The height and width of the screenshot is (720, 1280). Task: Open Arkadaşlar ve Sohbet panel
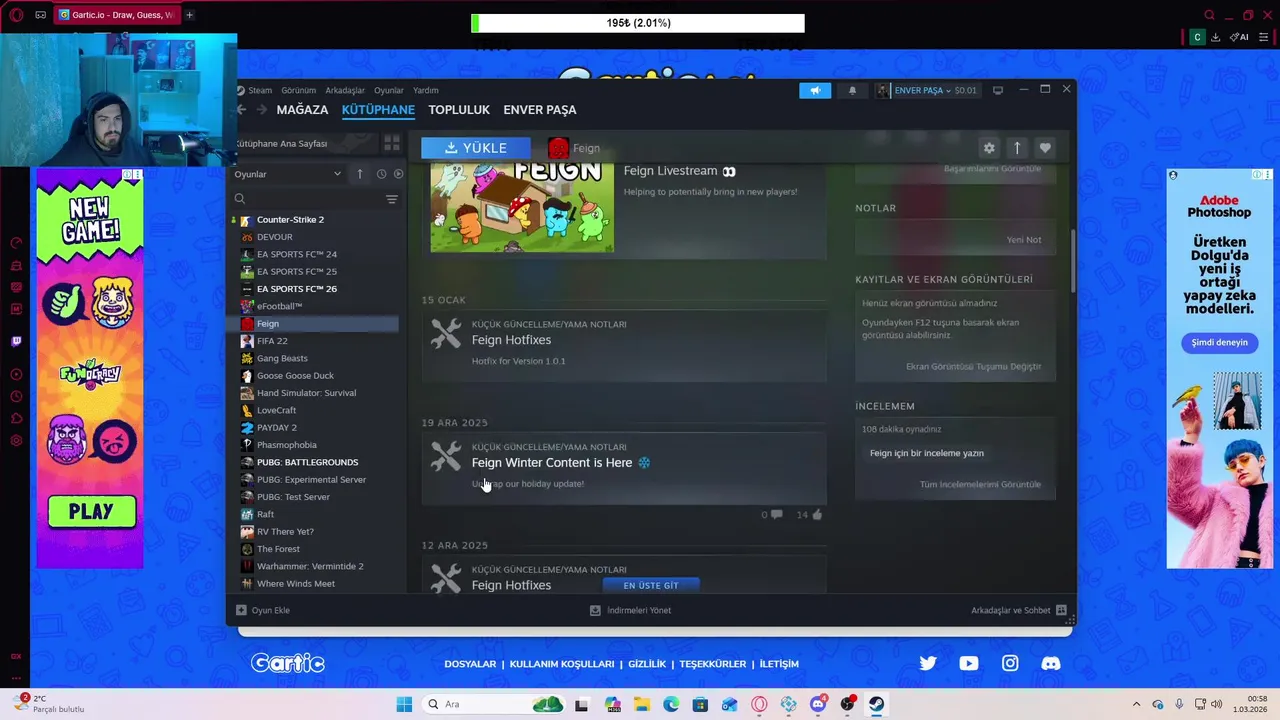(1019, 610)
